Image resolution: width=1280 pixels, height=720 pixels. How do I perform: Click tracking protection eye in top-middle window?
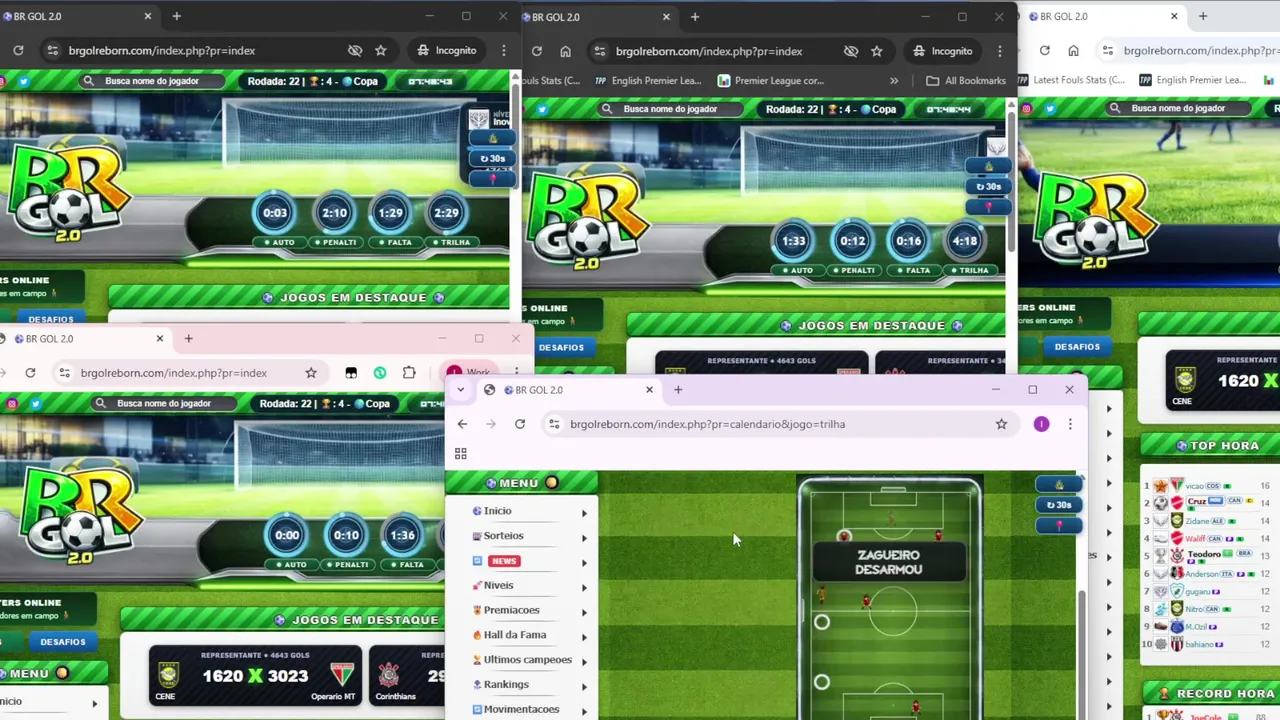click(851, 51)
